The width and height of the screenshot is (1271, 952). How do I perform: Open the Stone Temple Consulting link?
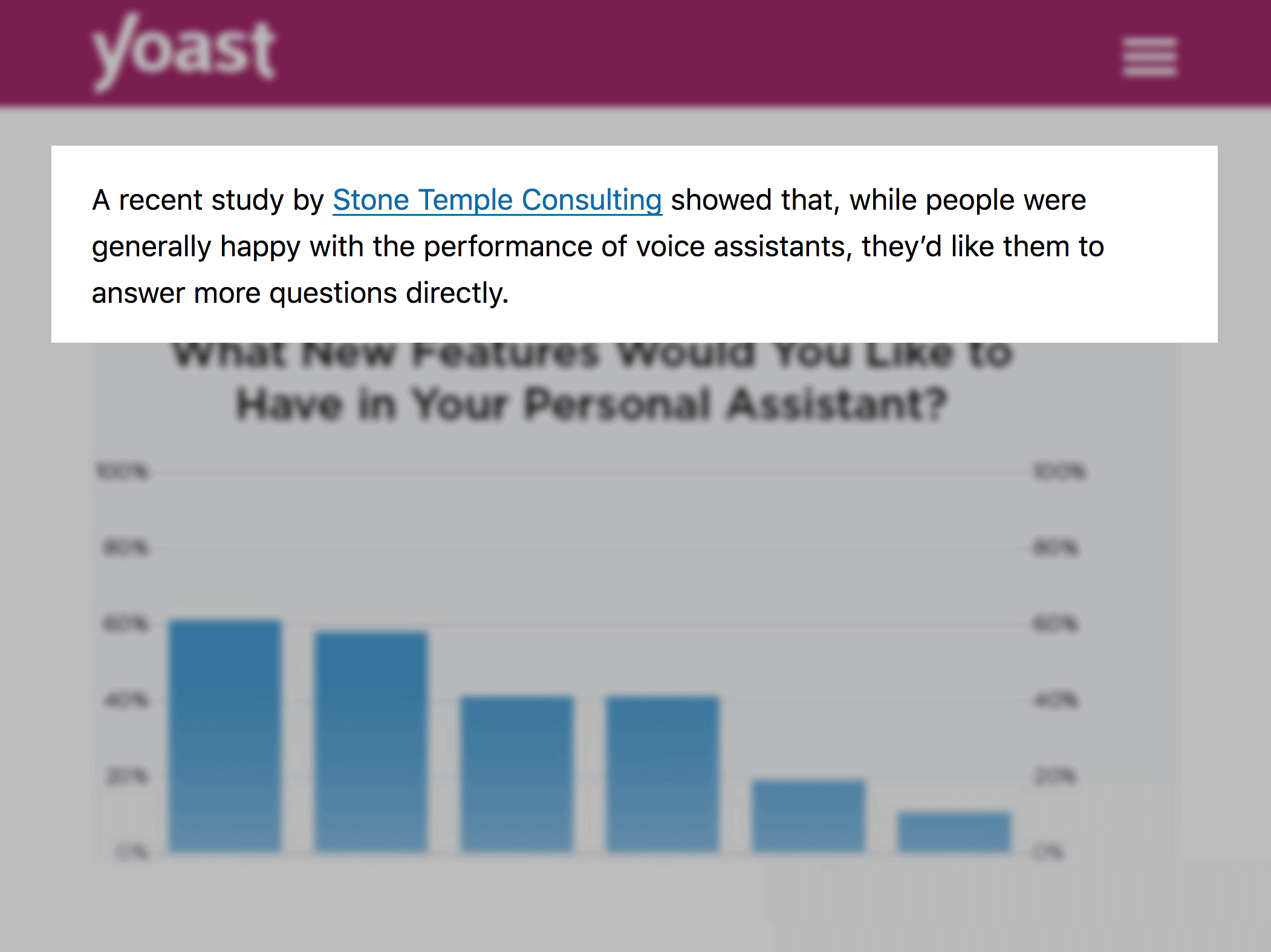[x=497, y=200]
